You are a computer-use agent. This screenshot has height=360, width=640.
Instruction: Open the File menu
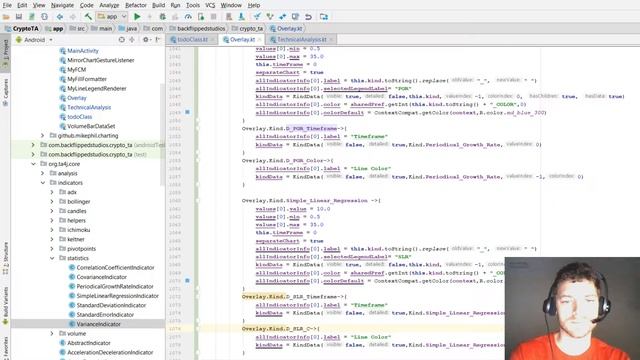(7, 5)
